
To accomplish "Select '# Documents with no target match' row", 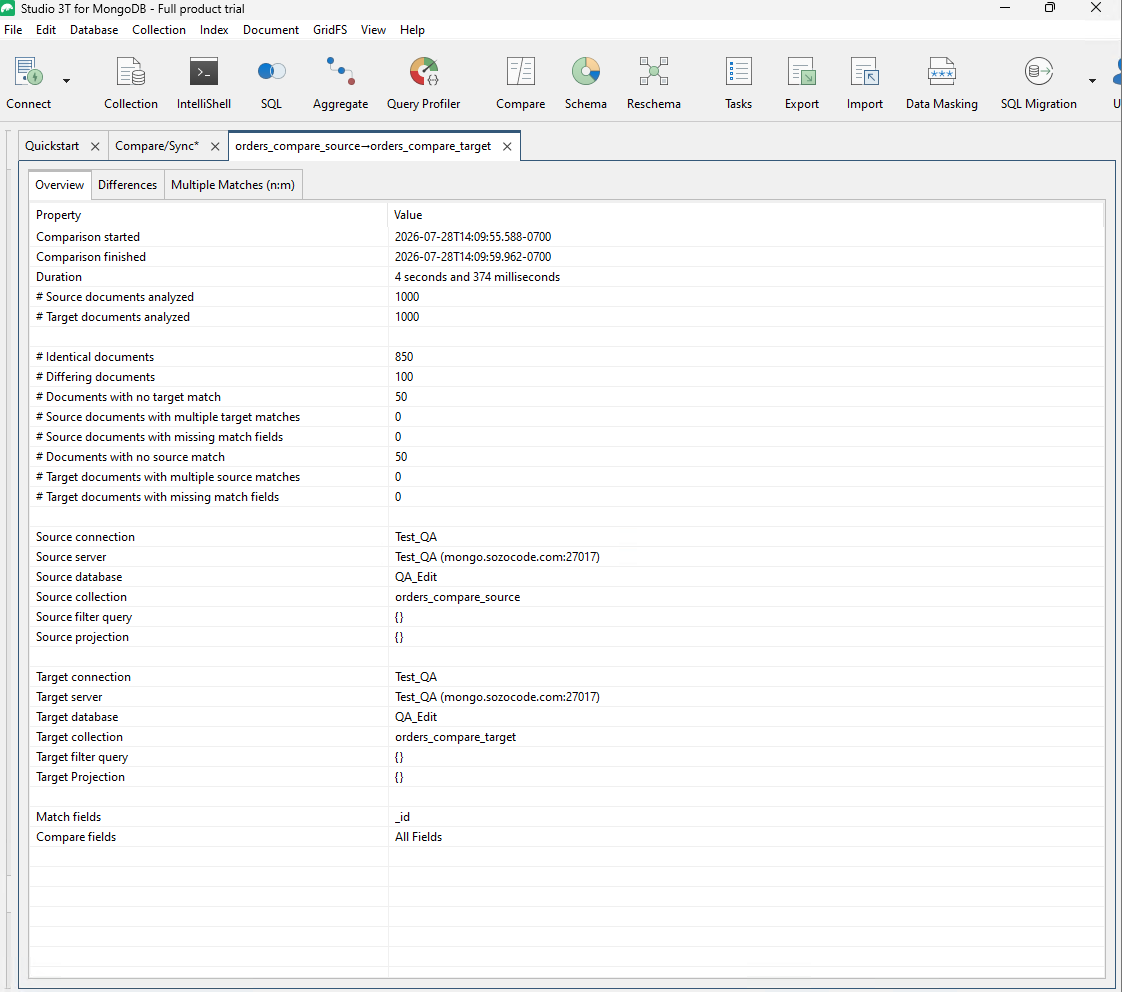I will coord(567,397).
